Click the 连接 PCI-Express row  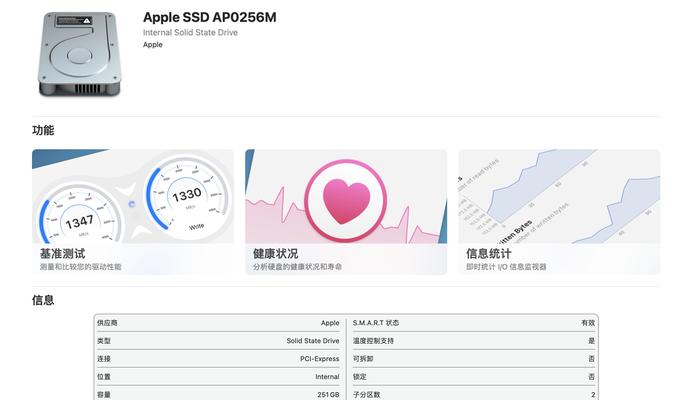tap(218, 359)
